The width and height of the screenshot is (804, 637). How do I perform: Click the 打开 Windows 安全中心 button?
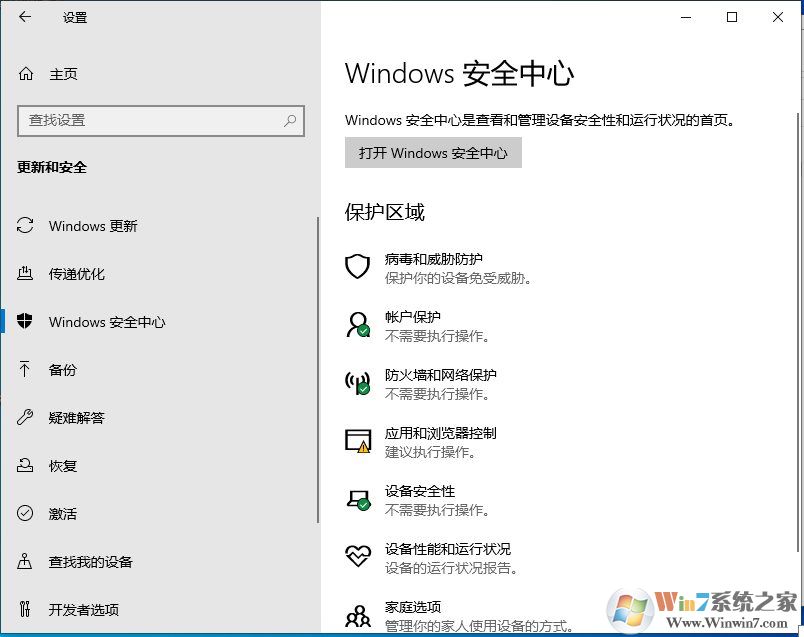coord(433,152)
